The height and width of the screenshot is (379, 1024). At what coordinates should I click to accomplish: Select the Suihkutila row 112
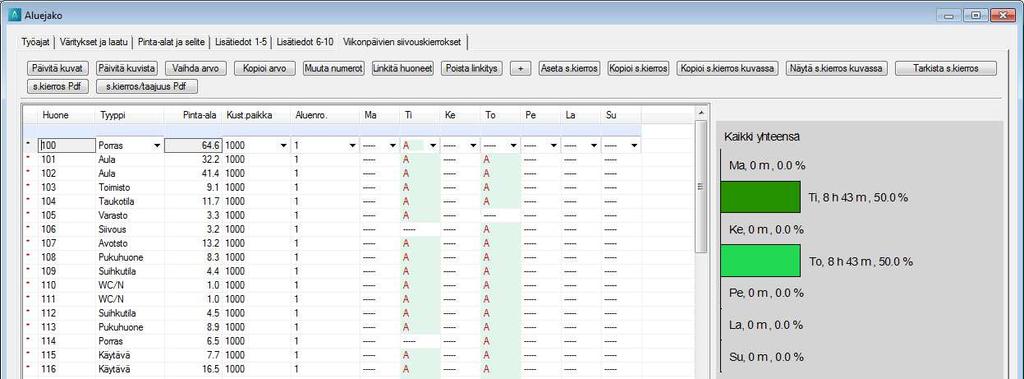coord(332,313)
